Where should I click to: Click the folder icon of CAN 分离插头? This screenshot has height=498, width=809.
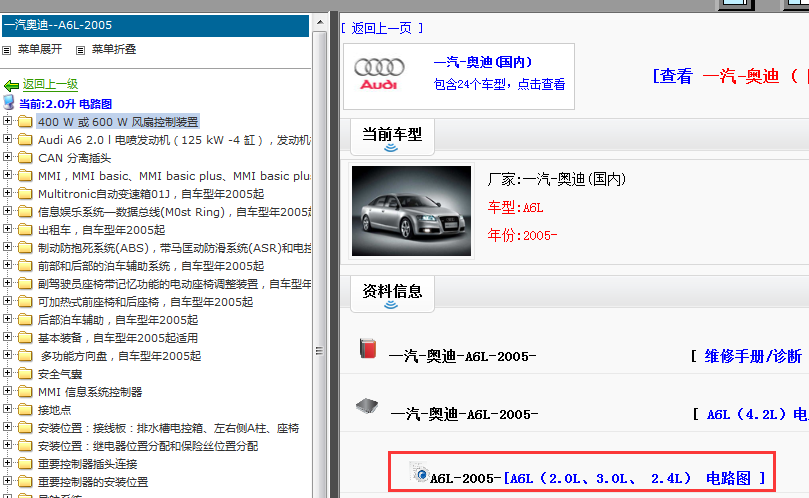pyautogui.click(x=25, y=157)
